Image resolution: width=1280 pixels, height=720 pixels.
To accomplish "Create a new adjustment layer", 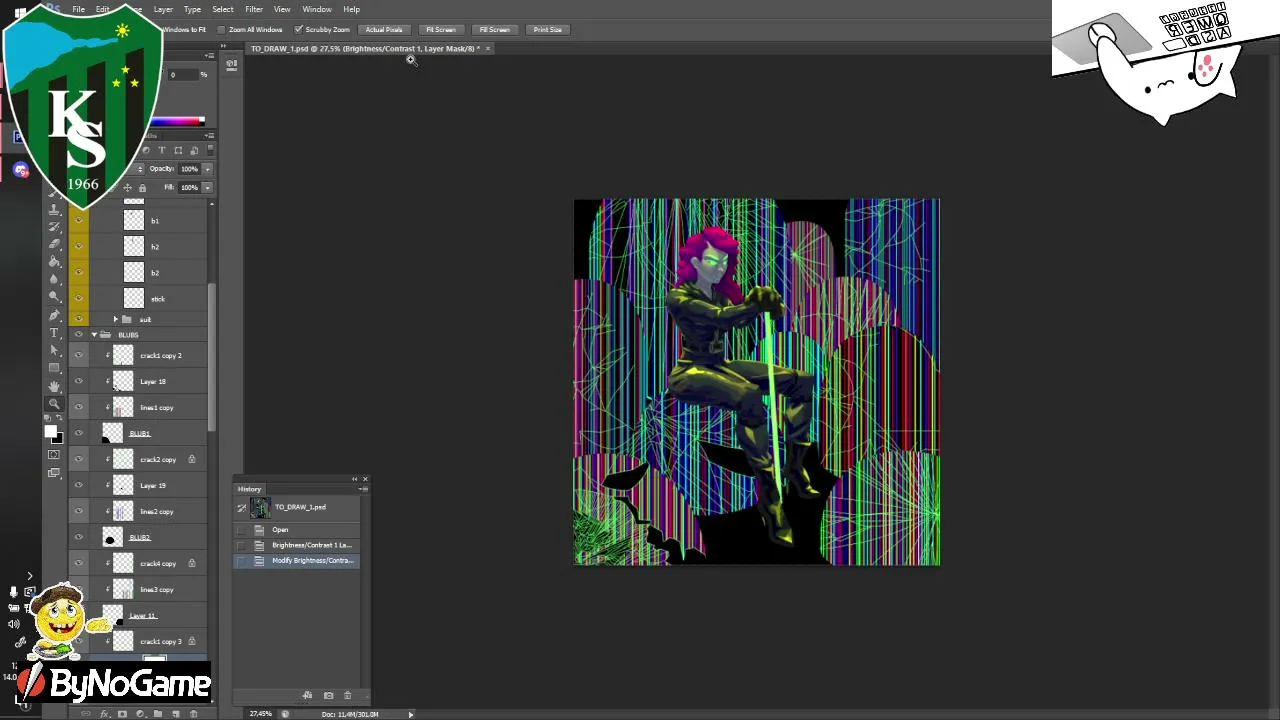I will click(140, 714).
